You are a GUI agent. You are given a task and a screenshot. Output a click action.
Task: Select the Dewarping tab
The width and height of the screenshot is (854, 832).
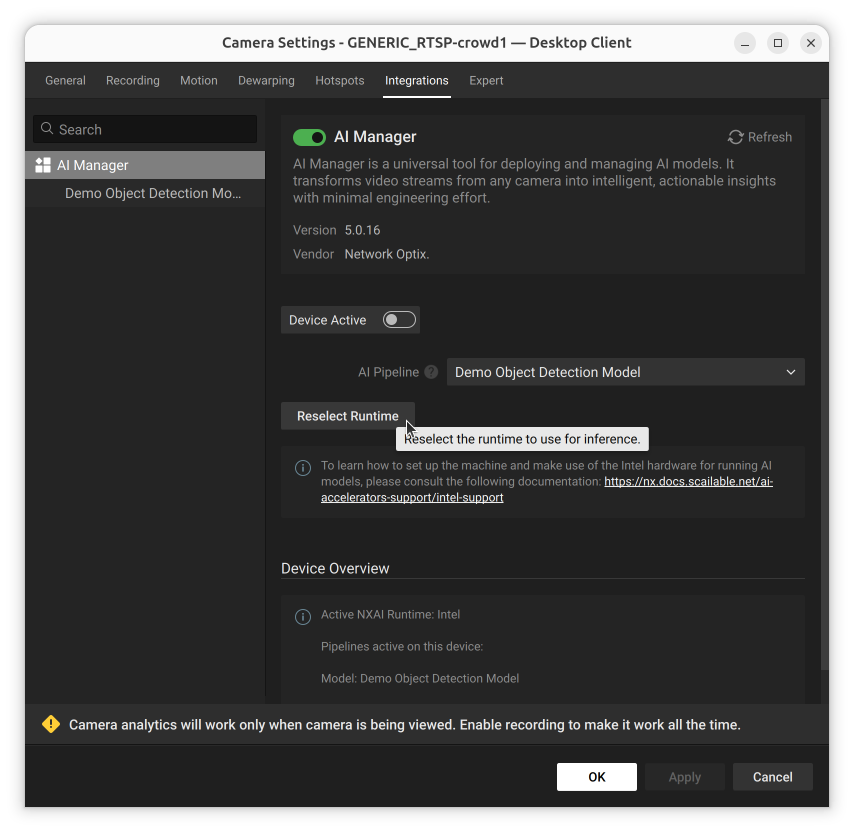click(266, 81)
